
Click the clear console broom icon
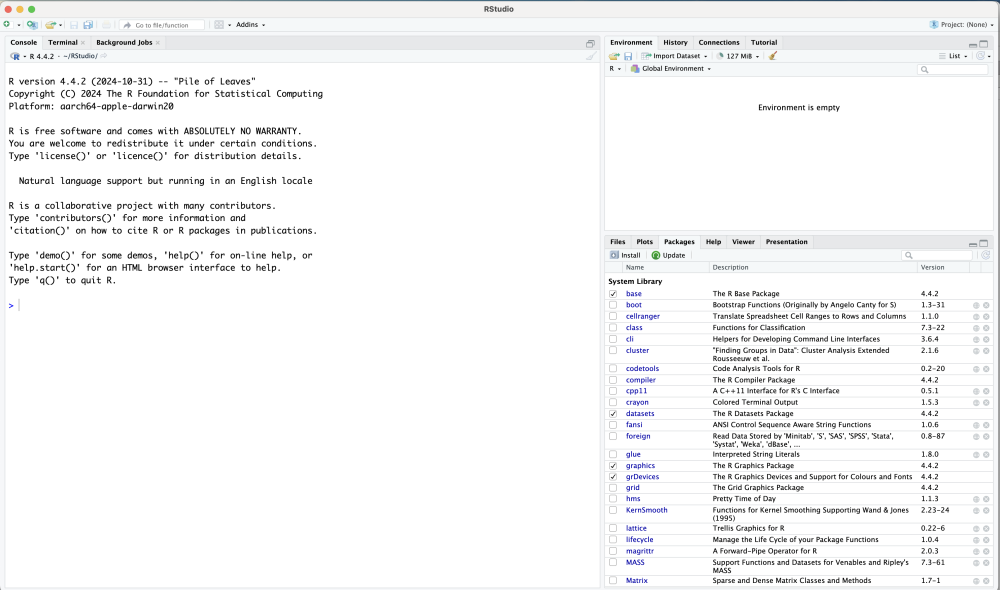coord(591,56)
